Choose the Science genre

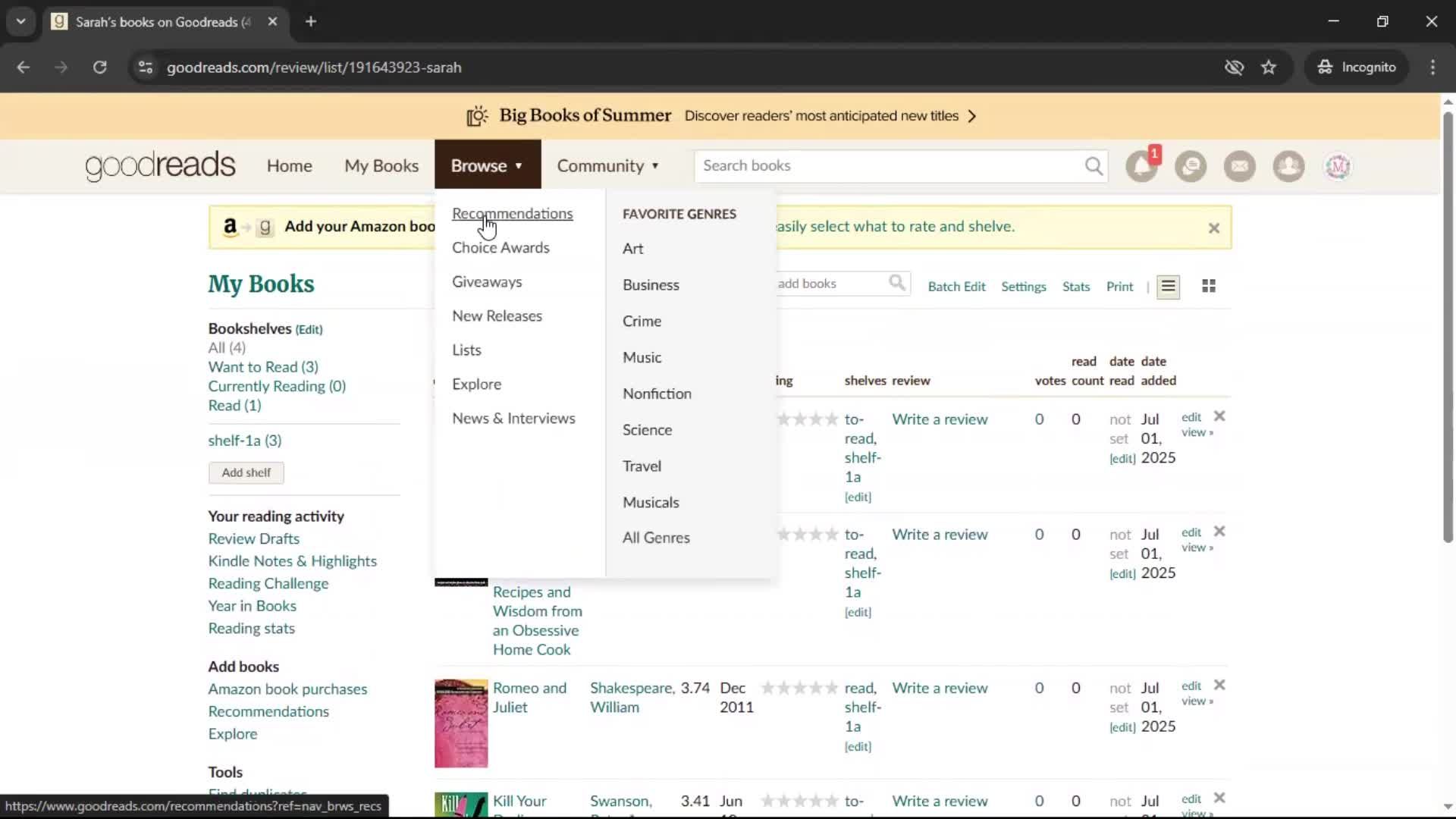tap(647, 430)
